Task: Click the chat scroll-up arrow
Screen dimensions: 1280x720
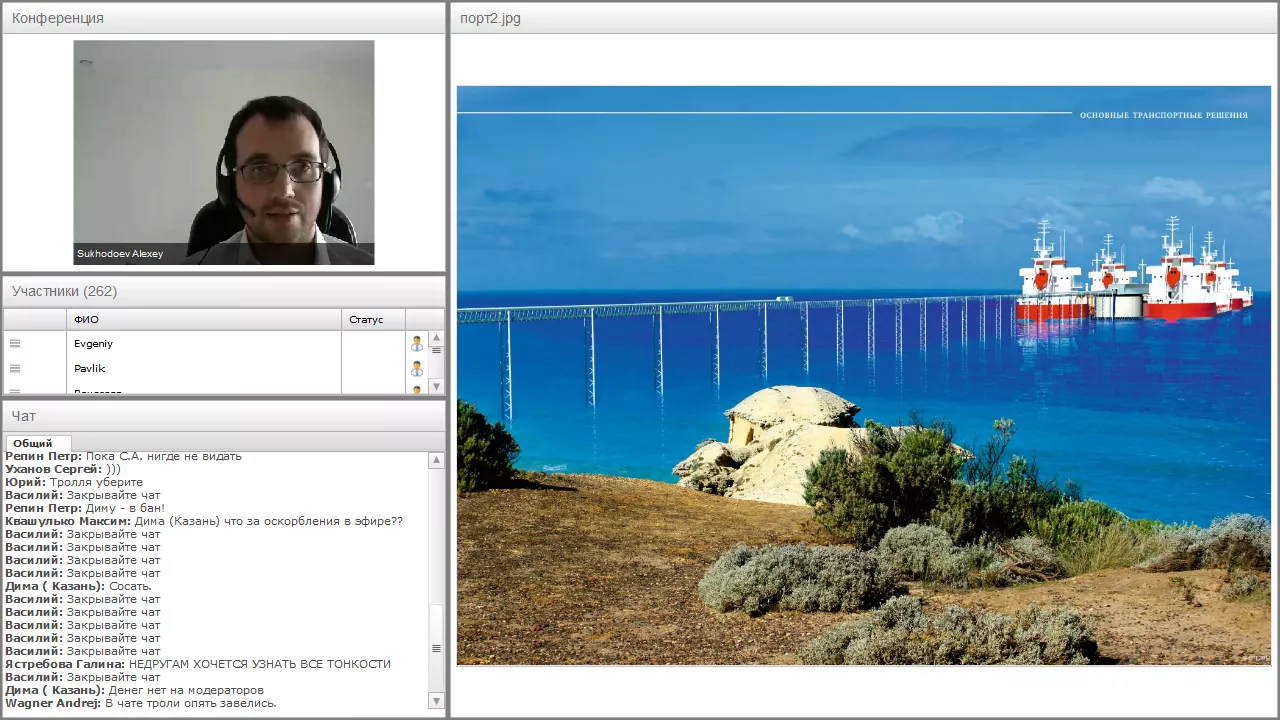Action: point(436,461)
